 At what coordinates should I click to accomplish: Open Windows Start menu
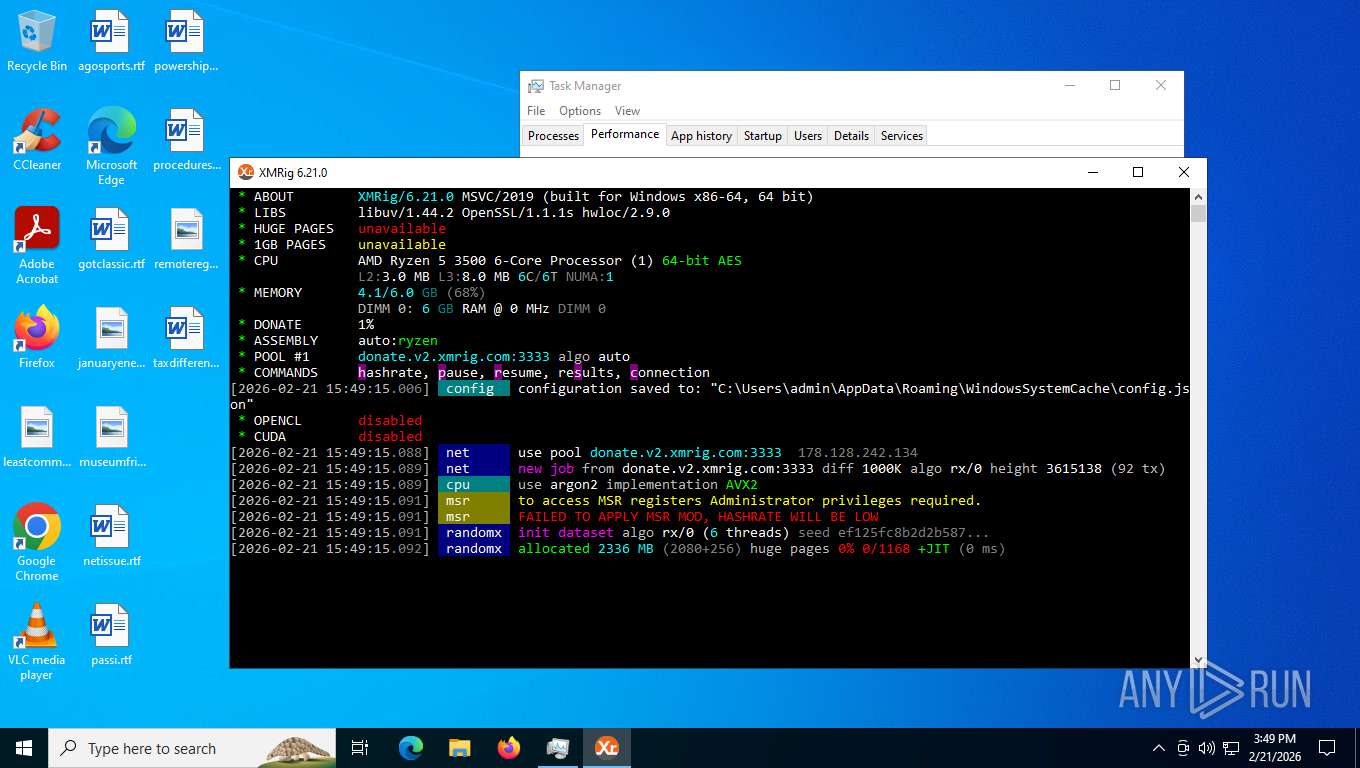coord(24,748)
